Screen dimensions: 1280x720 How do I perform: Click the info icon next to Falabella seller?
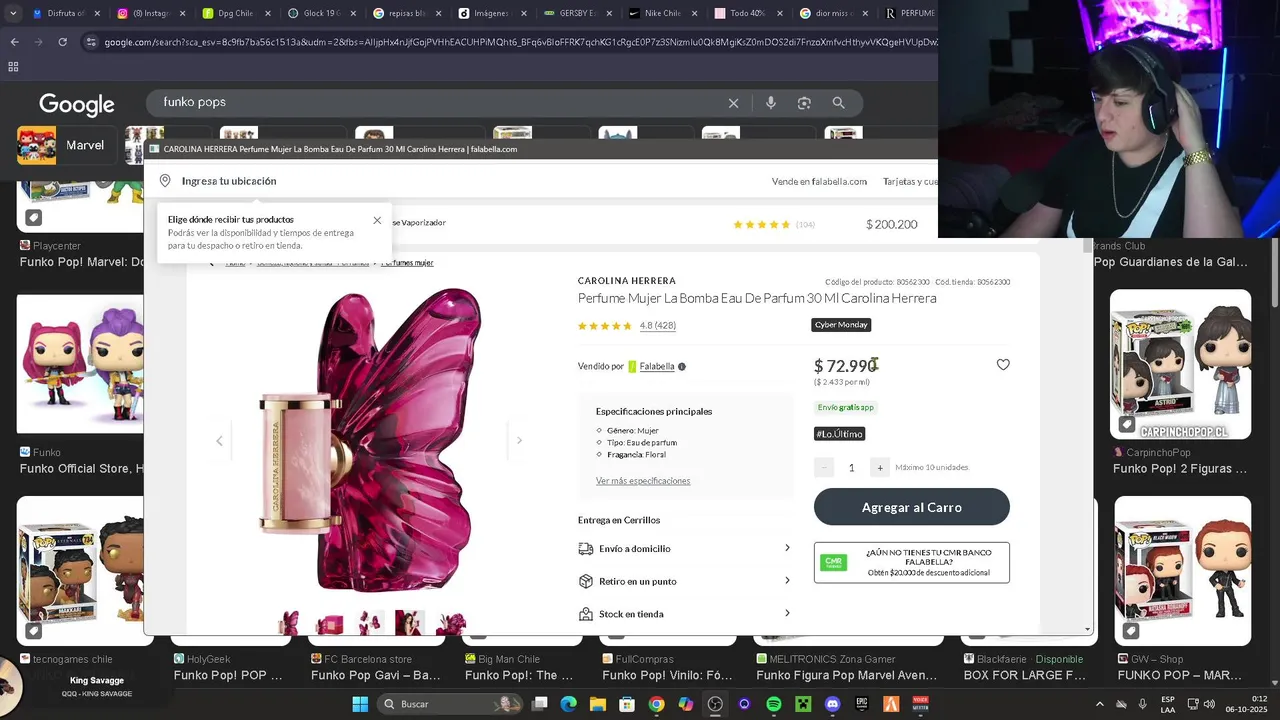click(x=682, y=367)
